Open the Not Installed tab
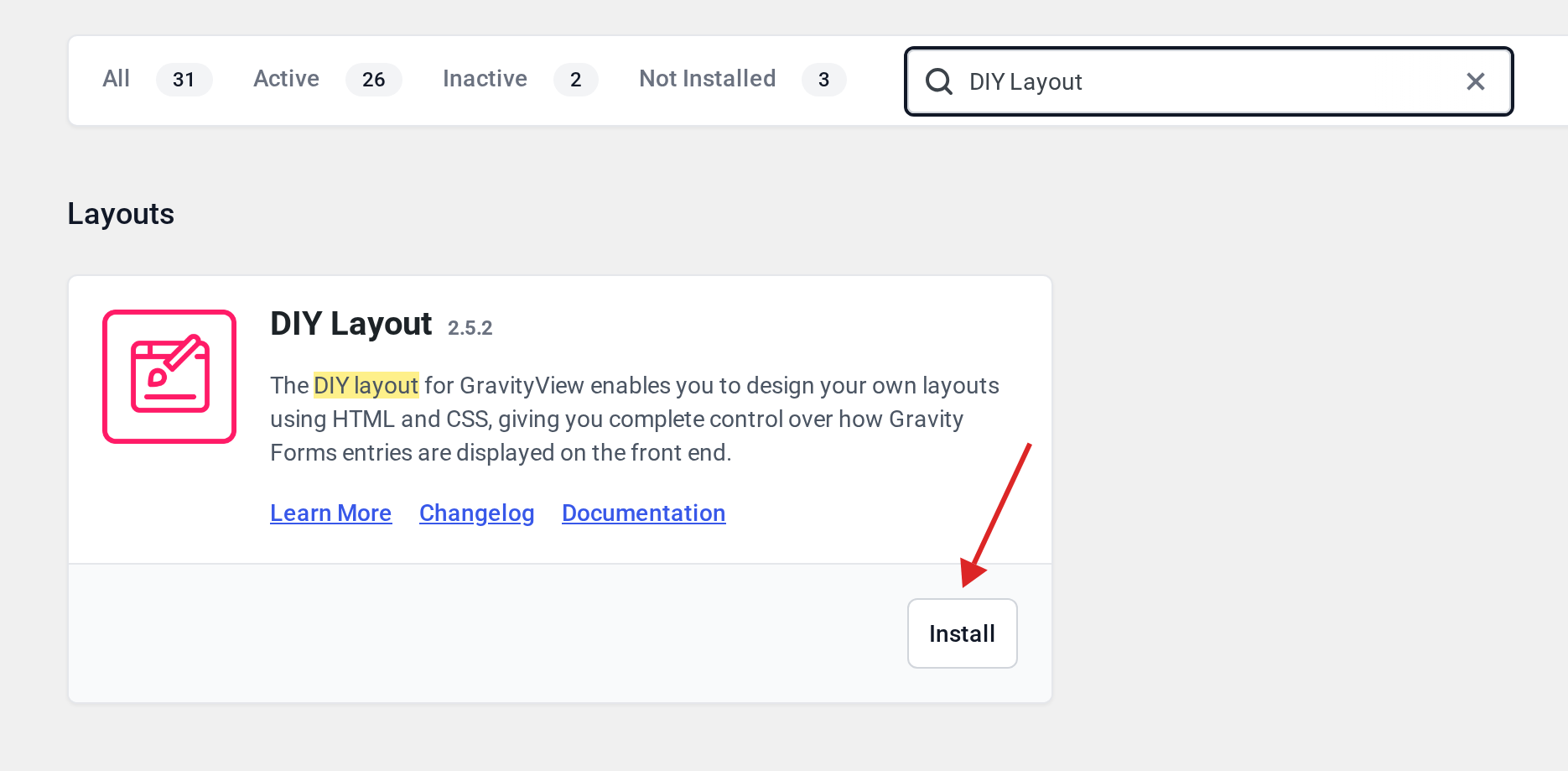The width and height of the screenshot is (1568, 771). click(x=707, y=79)
